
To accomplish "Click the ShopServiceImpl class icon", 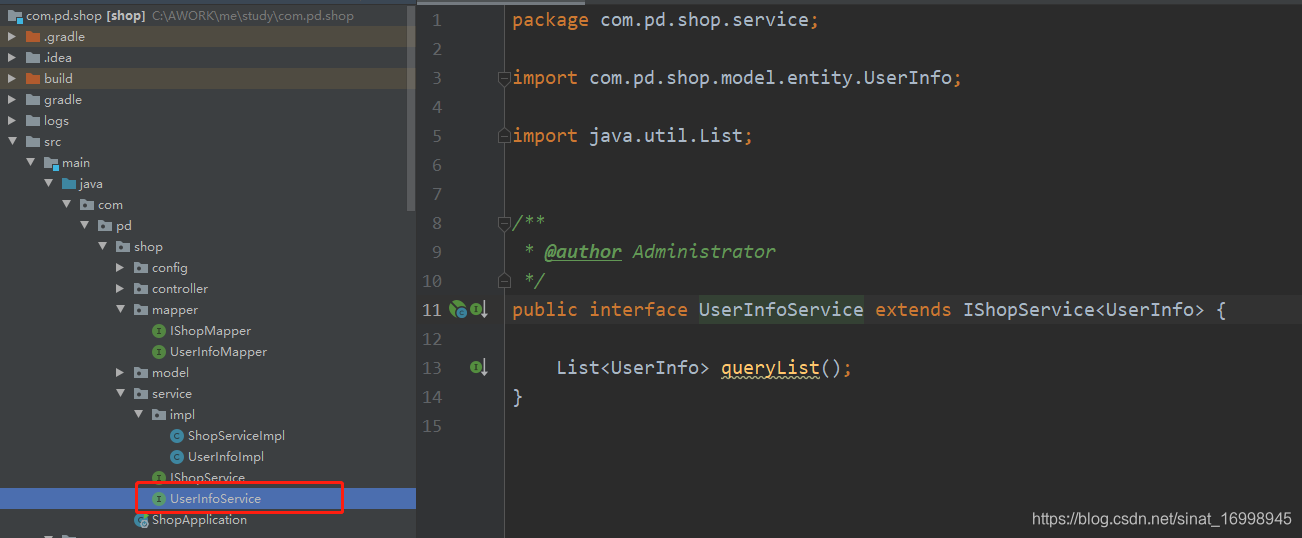I will pyautogui.click(x=177, y=436).
